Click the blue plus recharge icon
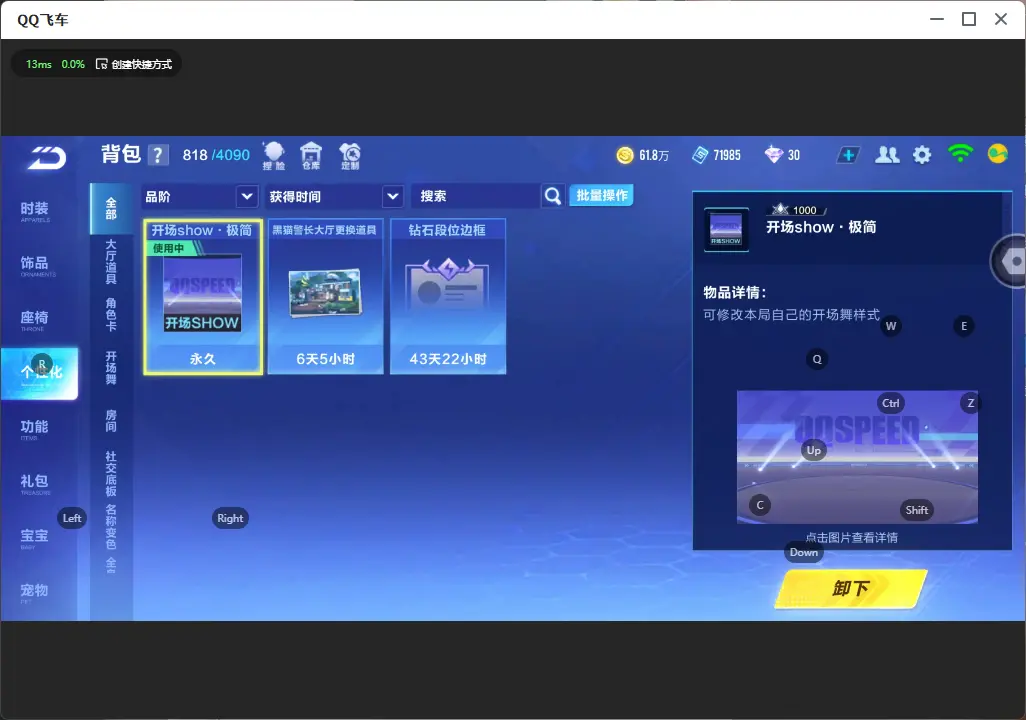 pos(848,155)
